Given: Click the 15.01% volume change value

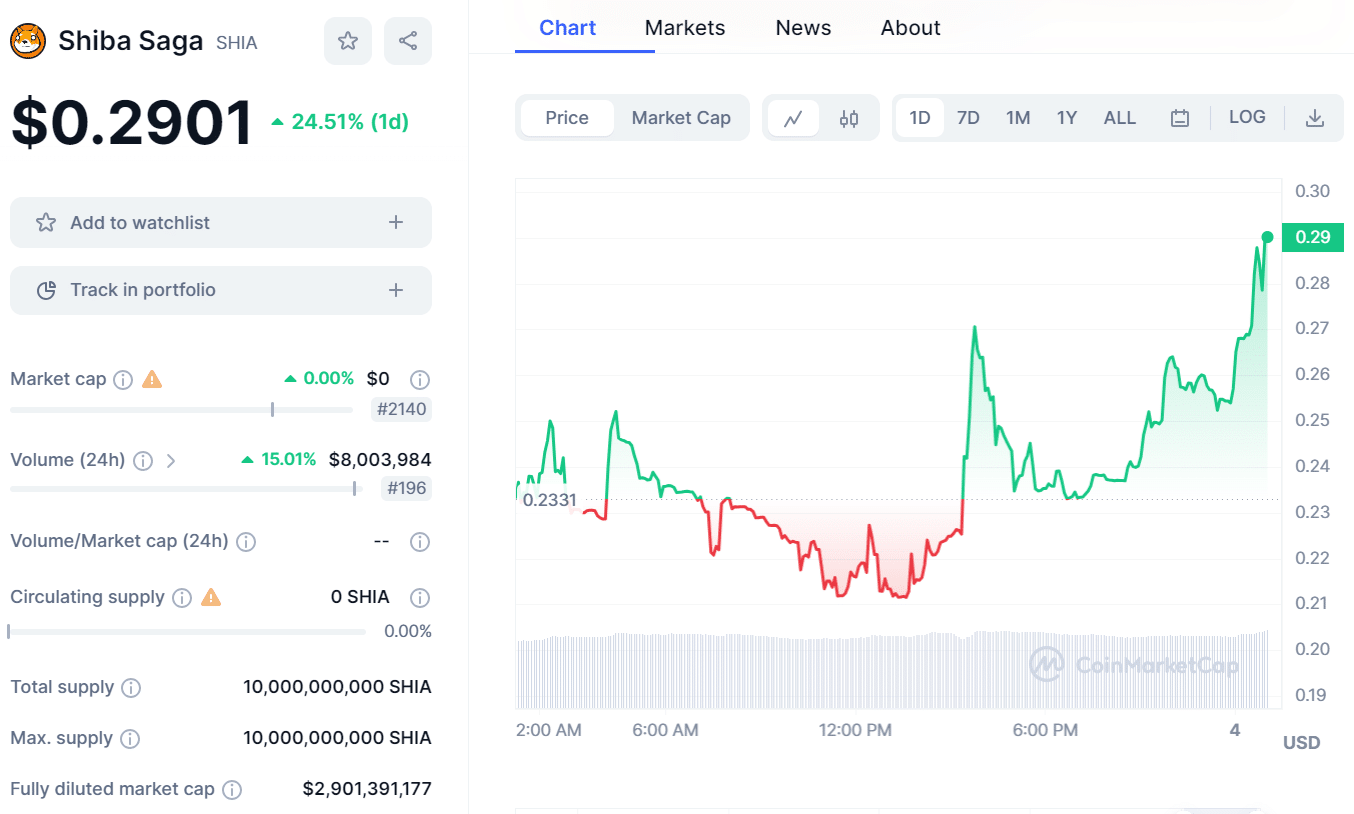Looking at the screenshot, I should 279,460.
